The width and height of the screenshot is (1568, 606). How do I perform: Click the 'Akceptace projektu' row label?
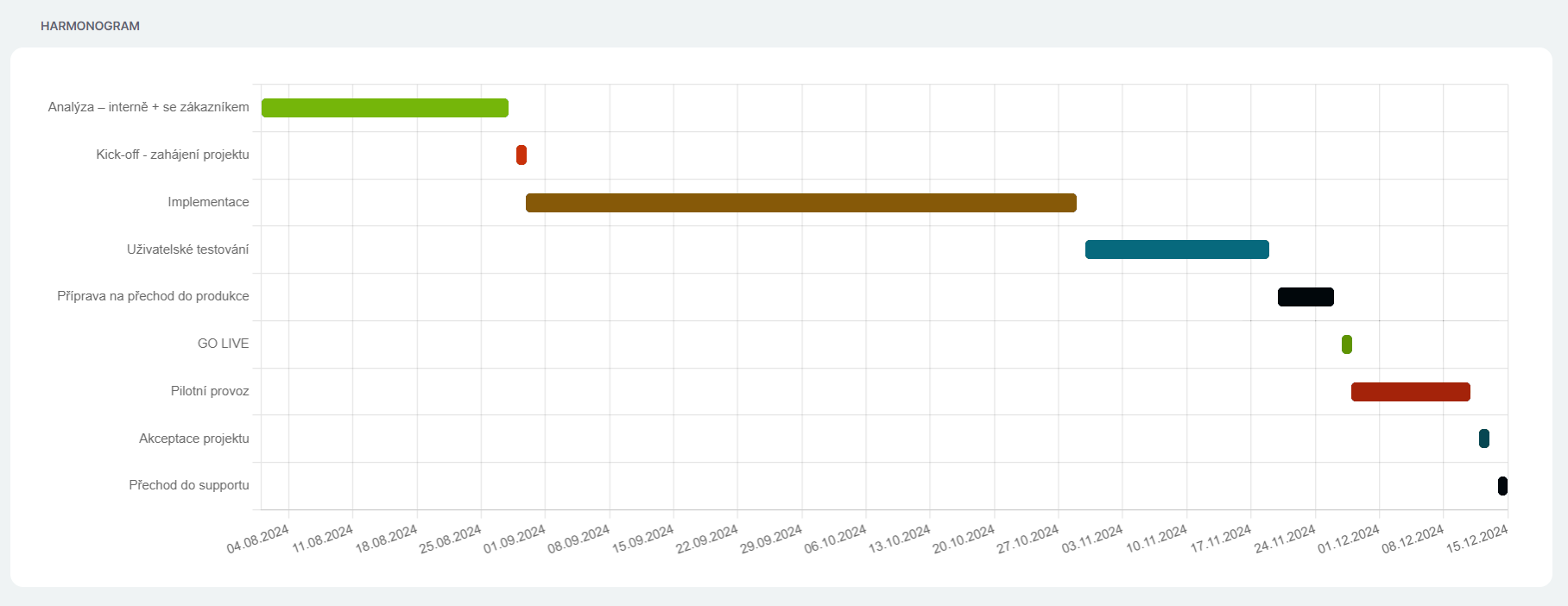tap(194, 439)
